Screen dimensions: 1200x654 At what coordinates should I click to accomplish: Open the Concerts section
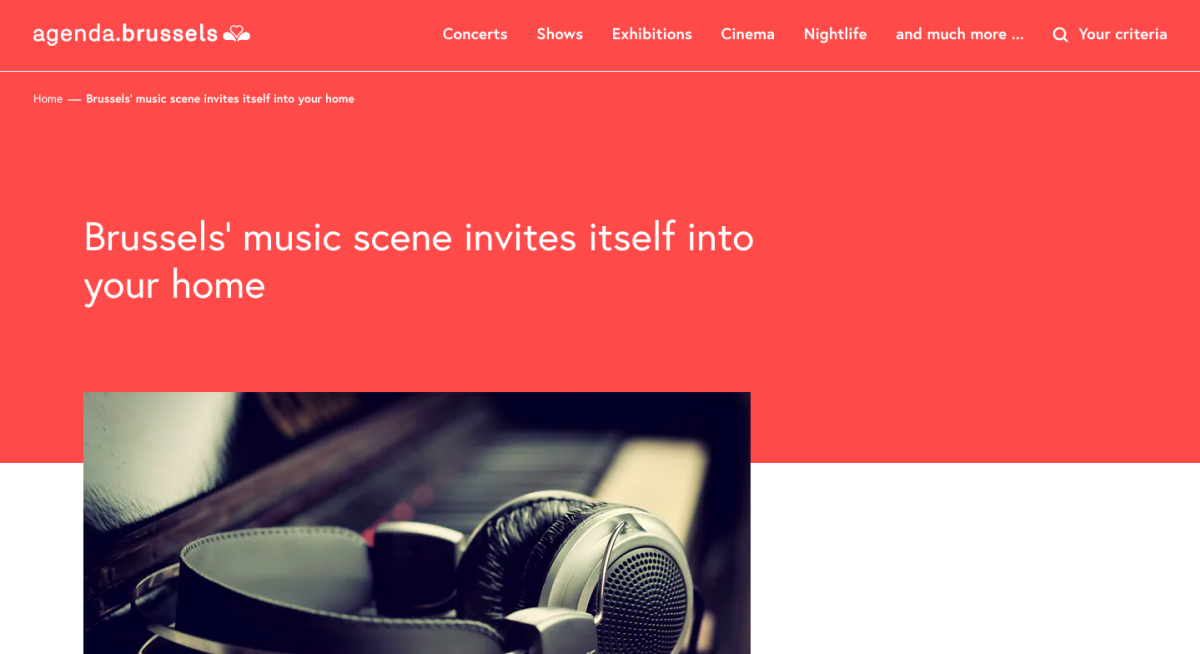(x=475, y=34)
